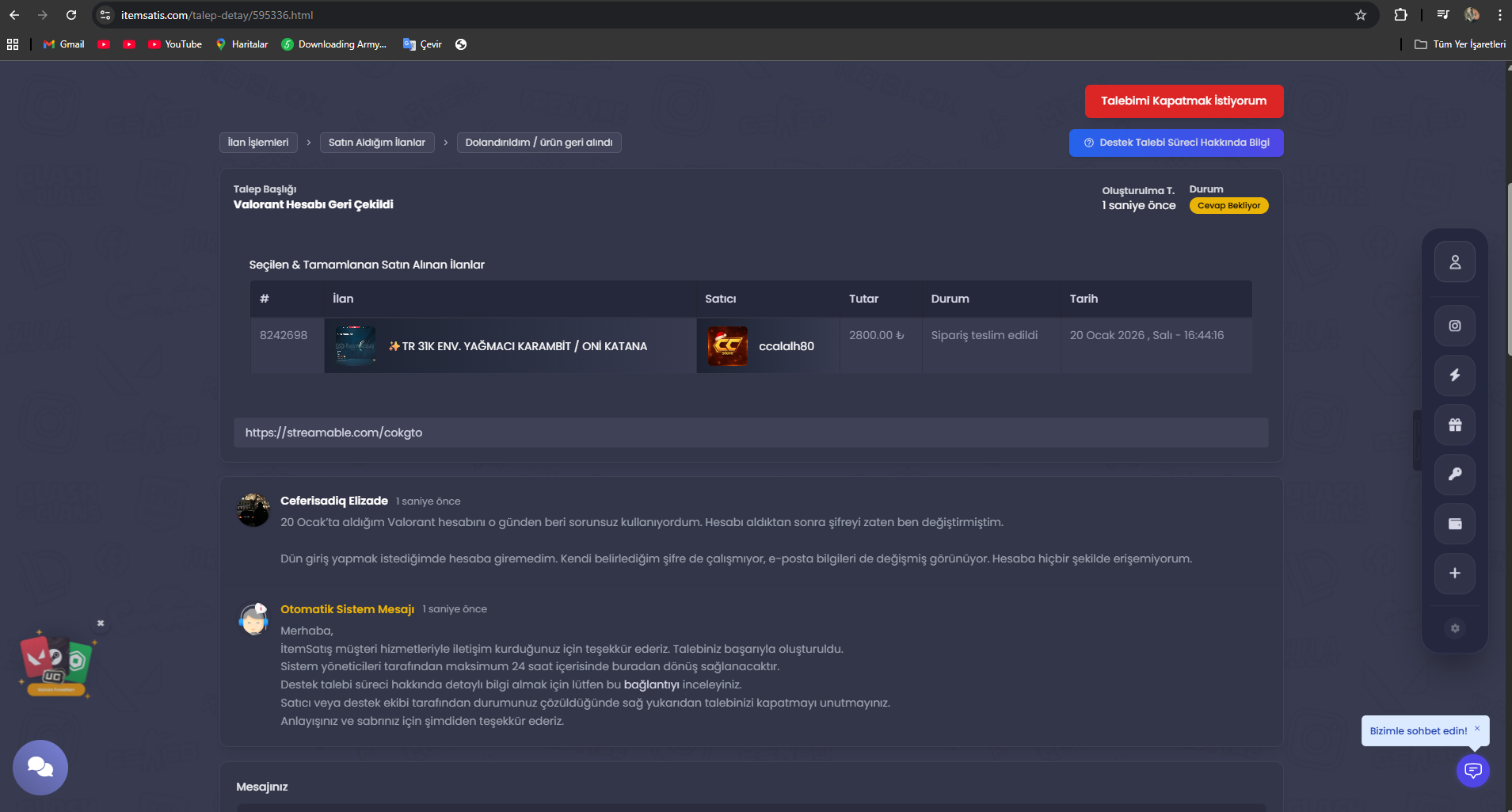
Task: Bookmark this page with the star icon
Action: tap(1361, 15)
